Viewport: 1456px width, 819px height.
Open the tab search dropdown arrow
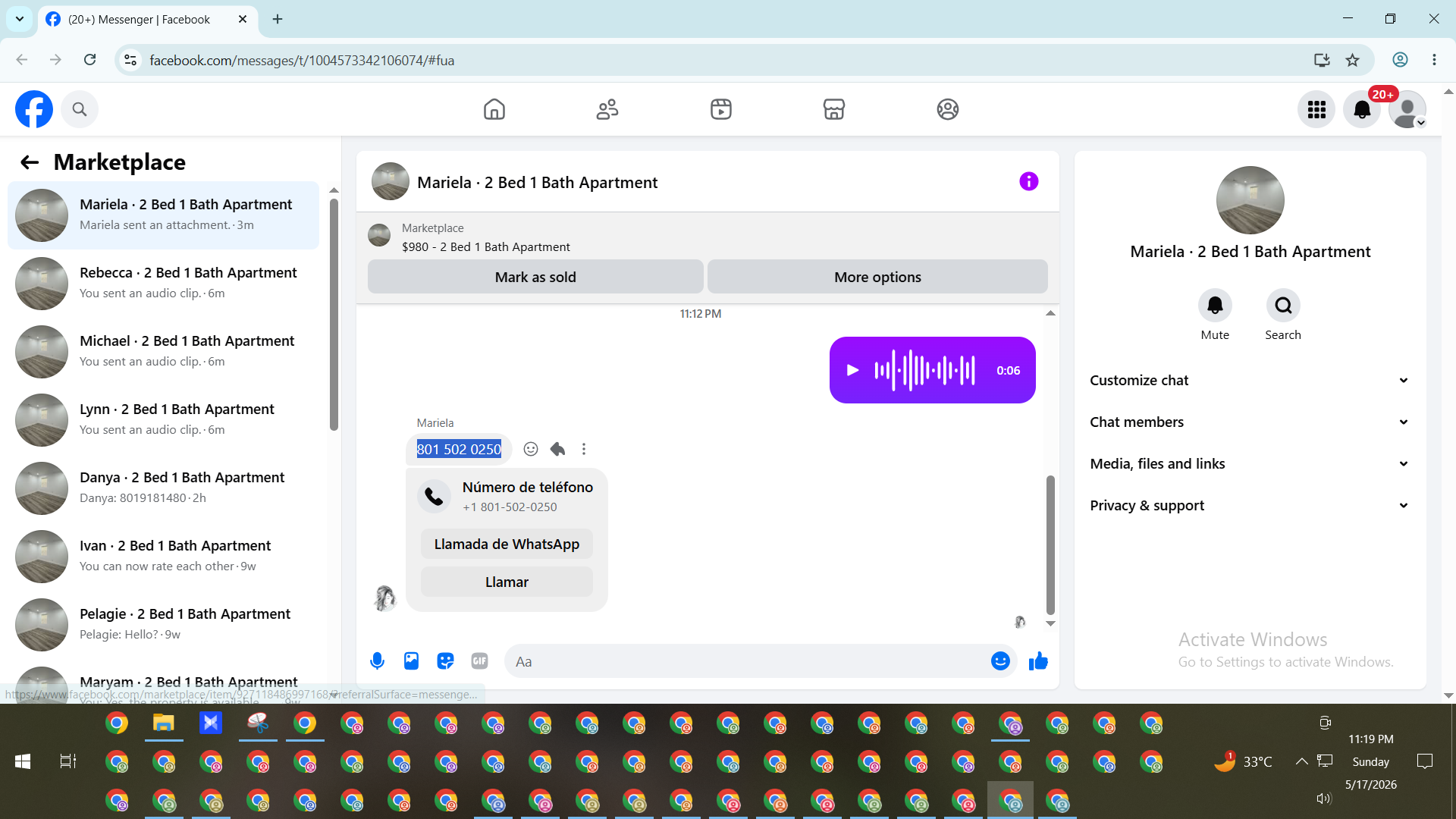[x=20, y=19]
